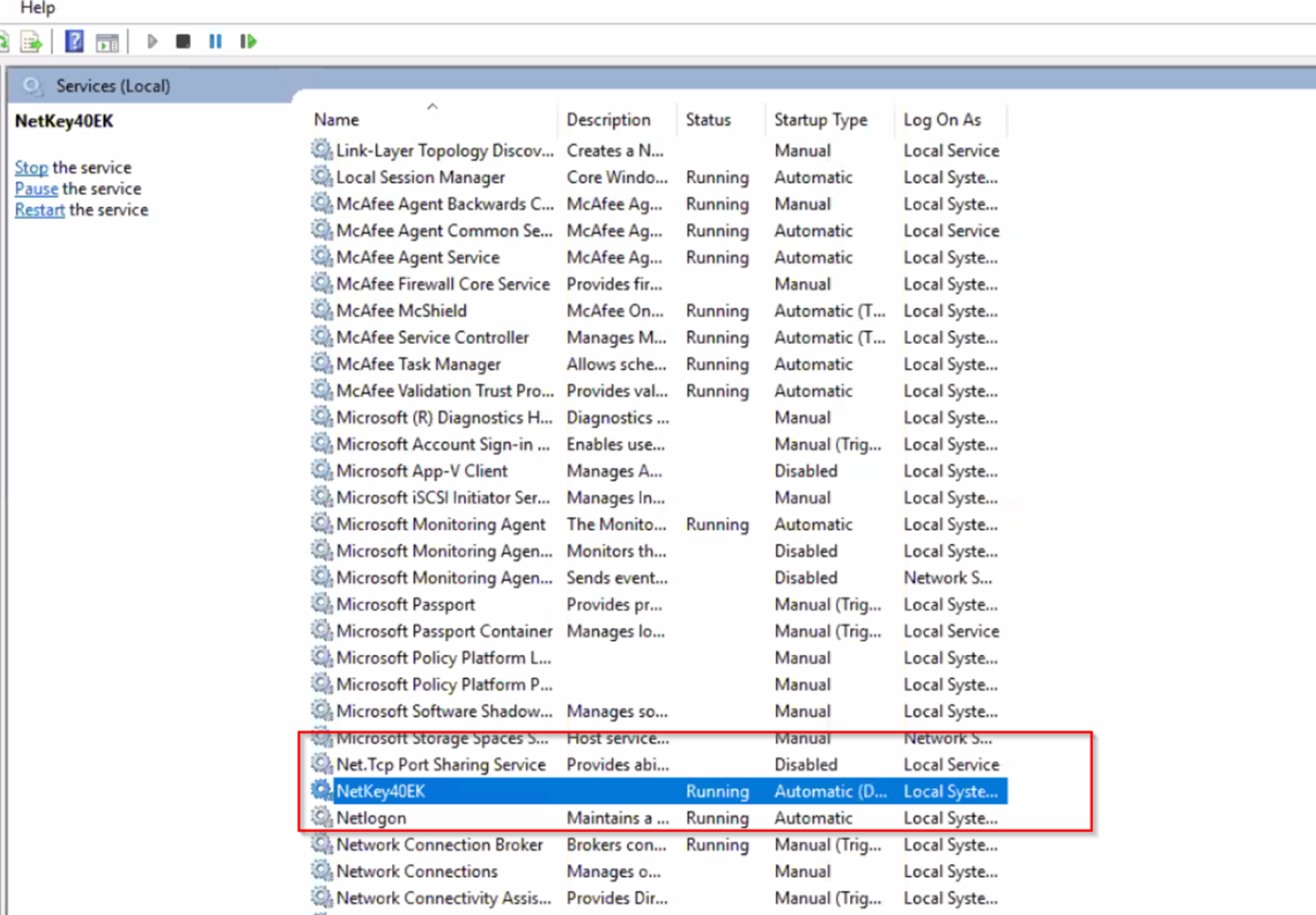The height and width of the screenshot is (915, 1316).
Task: Click the Pause the service link
Action: click(36, 189)
